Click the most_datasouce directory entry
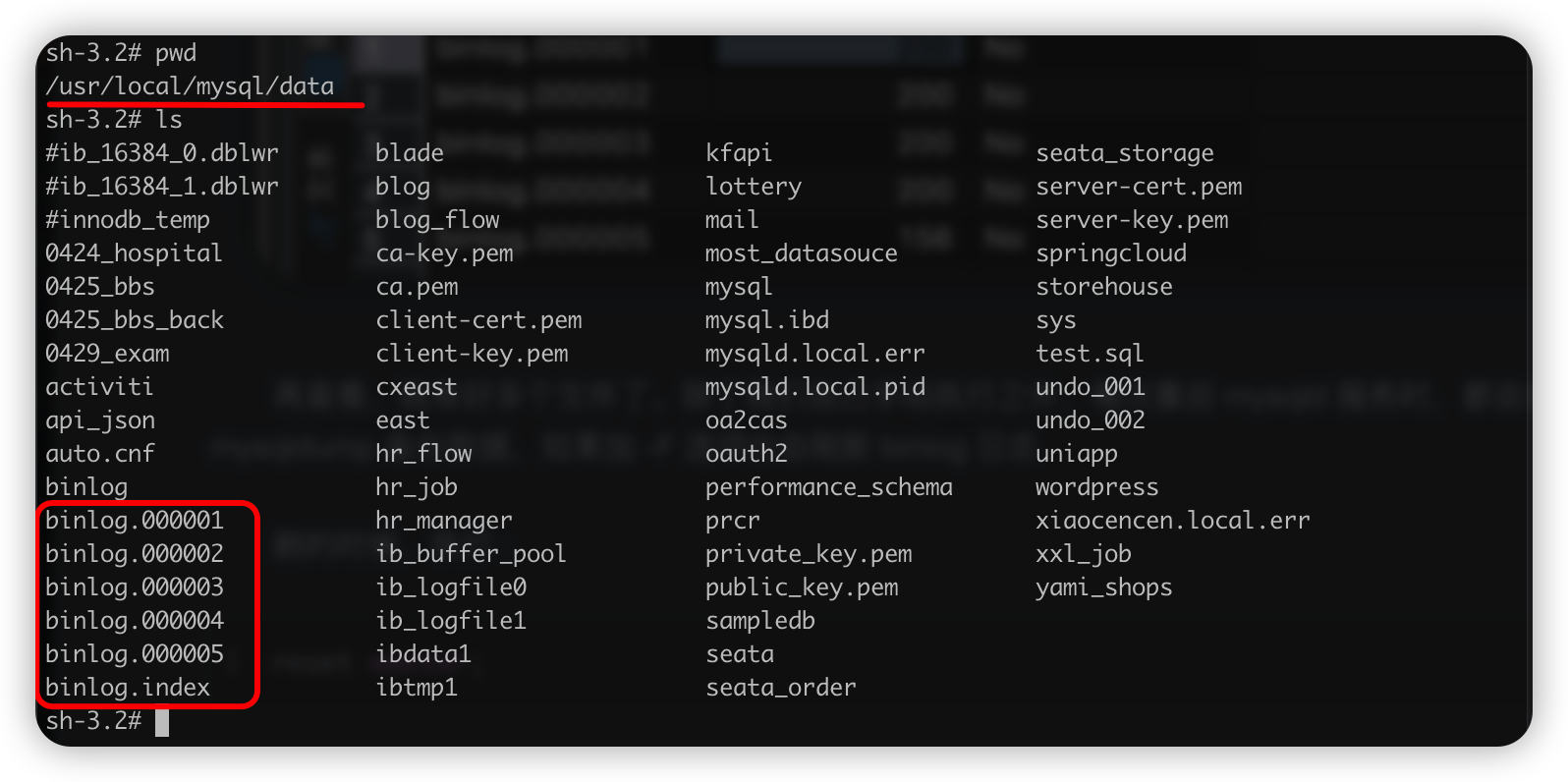Image resolution: width=1568 pixels, height=782 pixels. coord(801,253)
